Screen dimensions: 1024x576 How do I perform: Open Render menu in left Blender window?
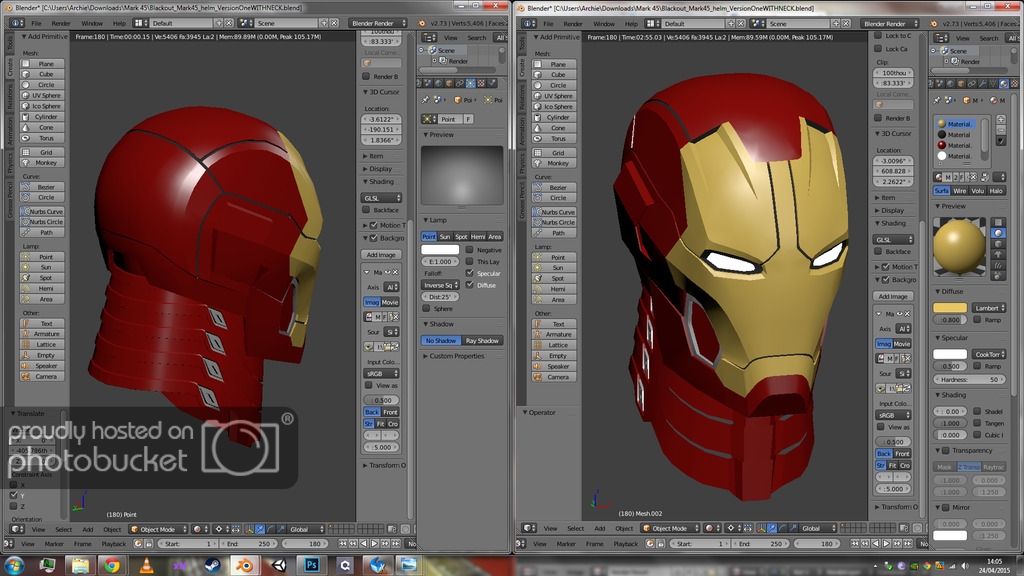coord(61,24)
